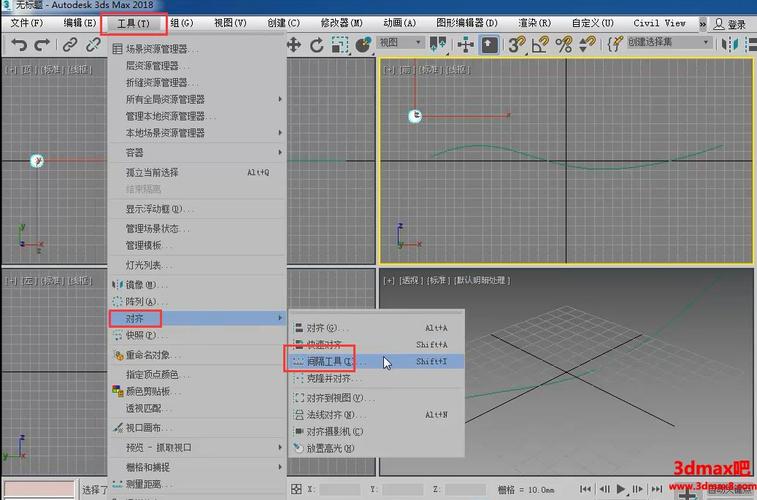
Task: Choose 场景资源管理器 from the Tools menu
Action: 197,49
